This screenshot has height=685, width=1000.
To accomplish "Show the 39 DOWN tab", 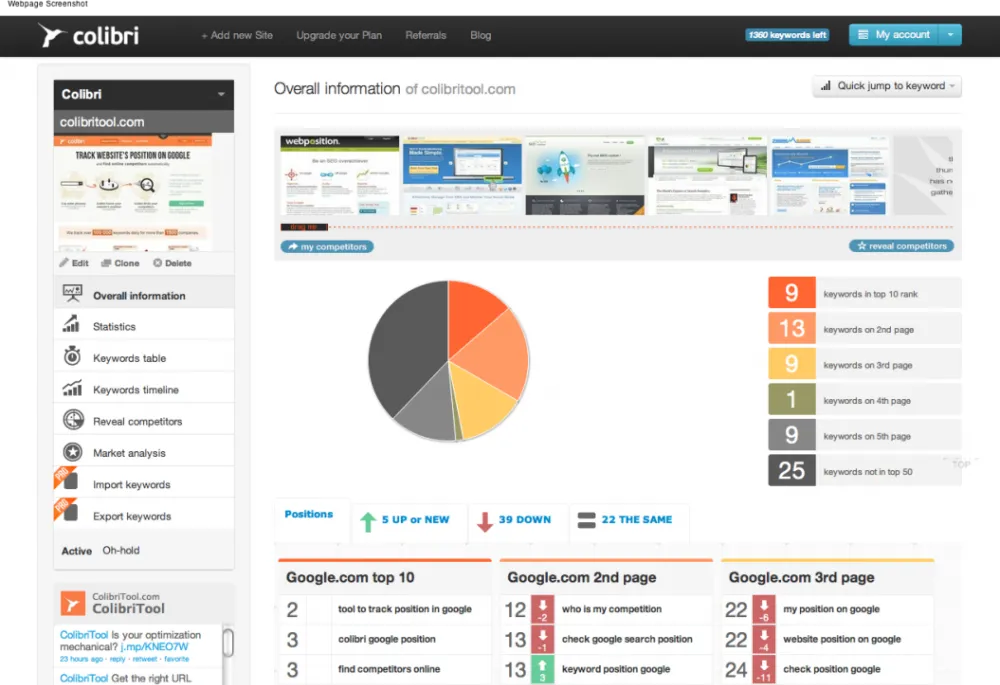I will pyautogui.click(x=518, y=520).
